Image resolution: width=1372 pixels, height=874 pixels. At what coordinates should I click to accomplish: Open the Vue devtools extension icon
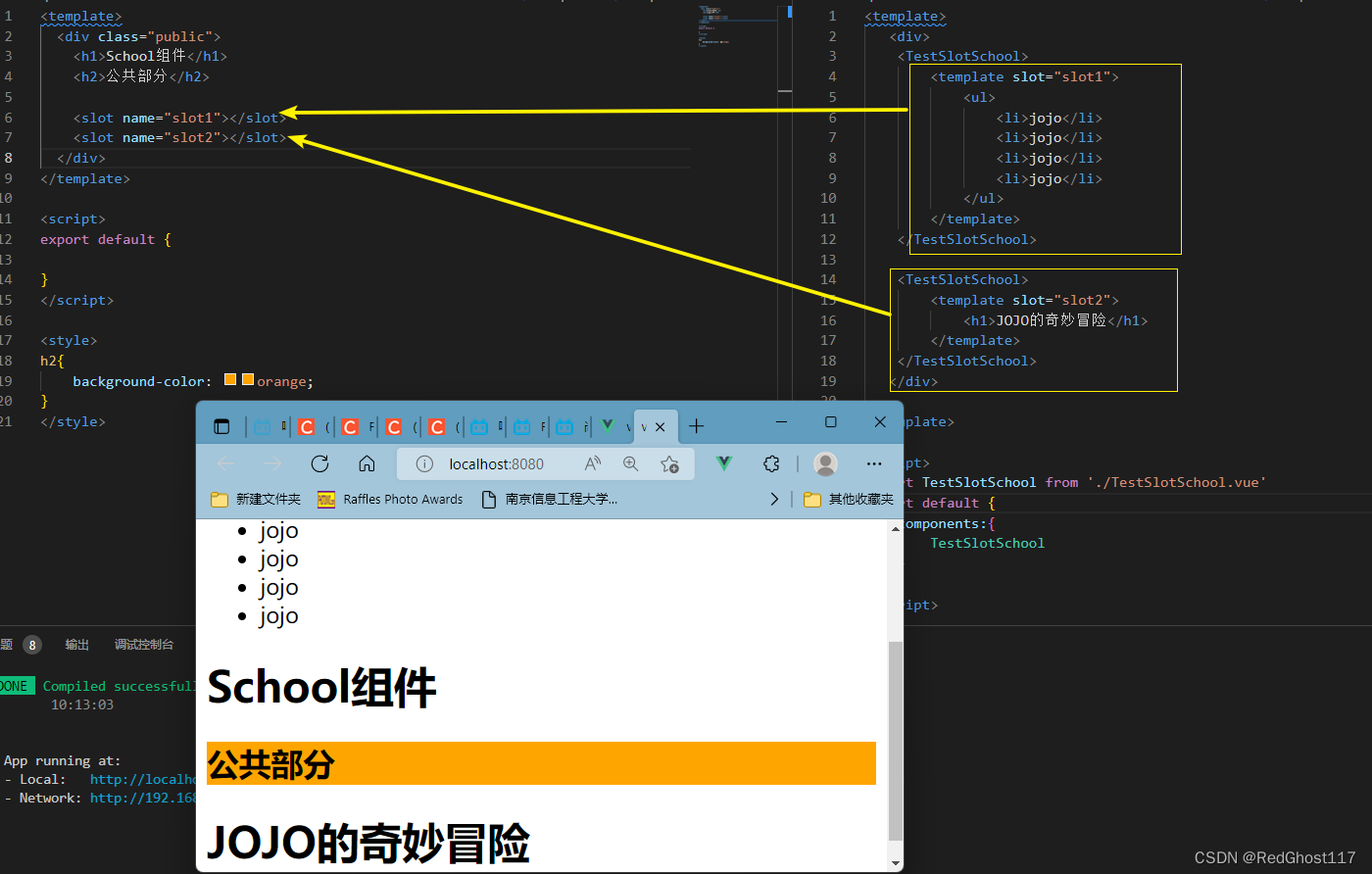724,463
